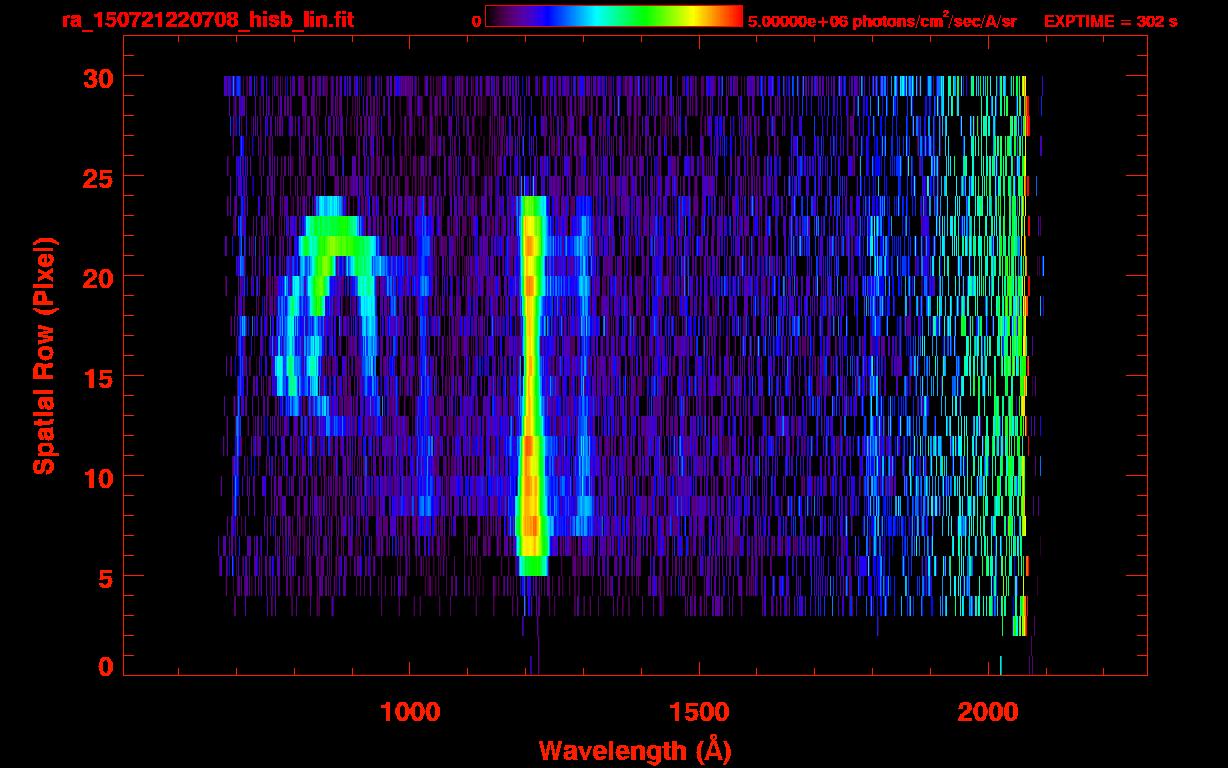
Task: Click the file name ra_150721220708_hisb_lin.fit title
Action: (x=207, y=20)
